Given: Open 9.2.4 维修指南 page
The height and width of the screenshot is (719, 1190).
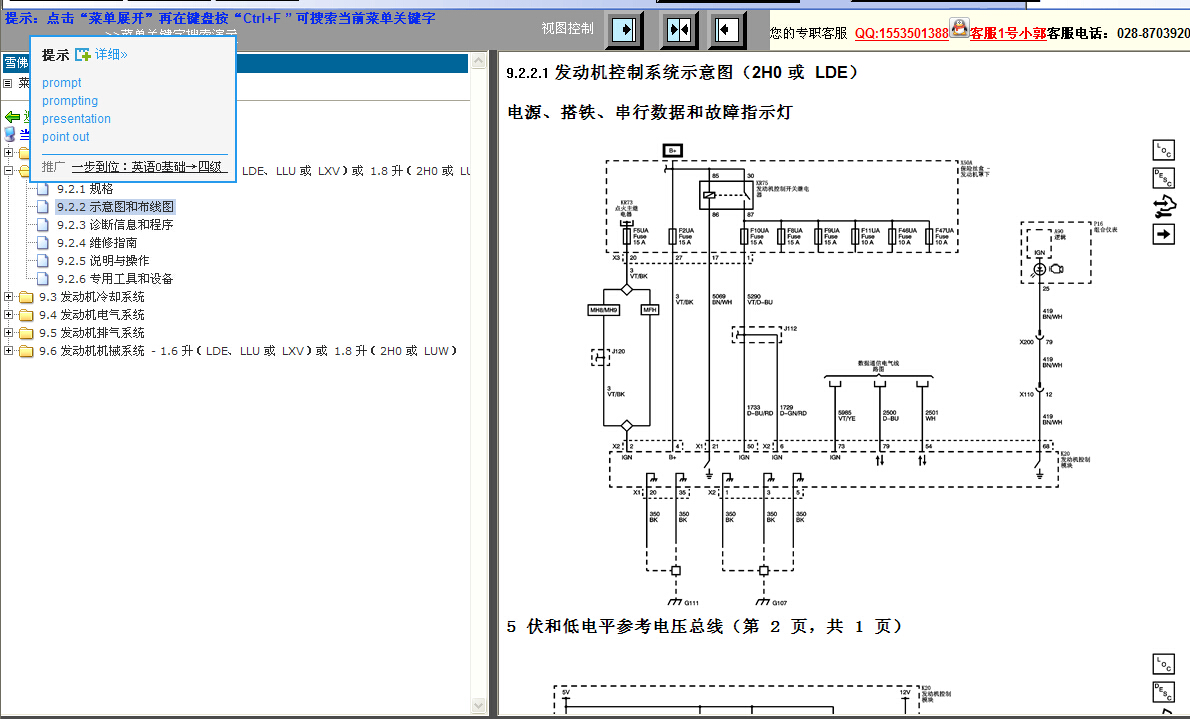Looking at the screenshot, I should coord(97,243).
